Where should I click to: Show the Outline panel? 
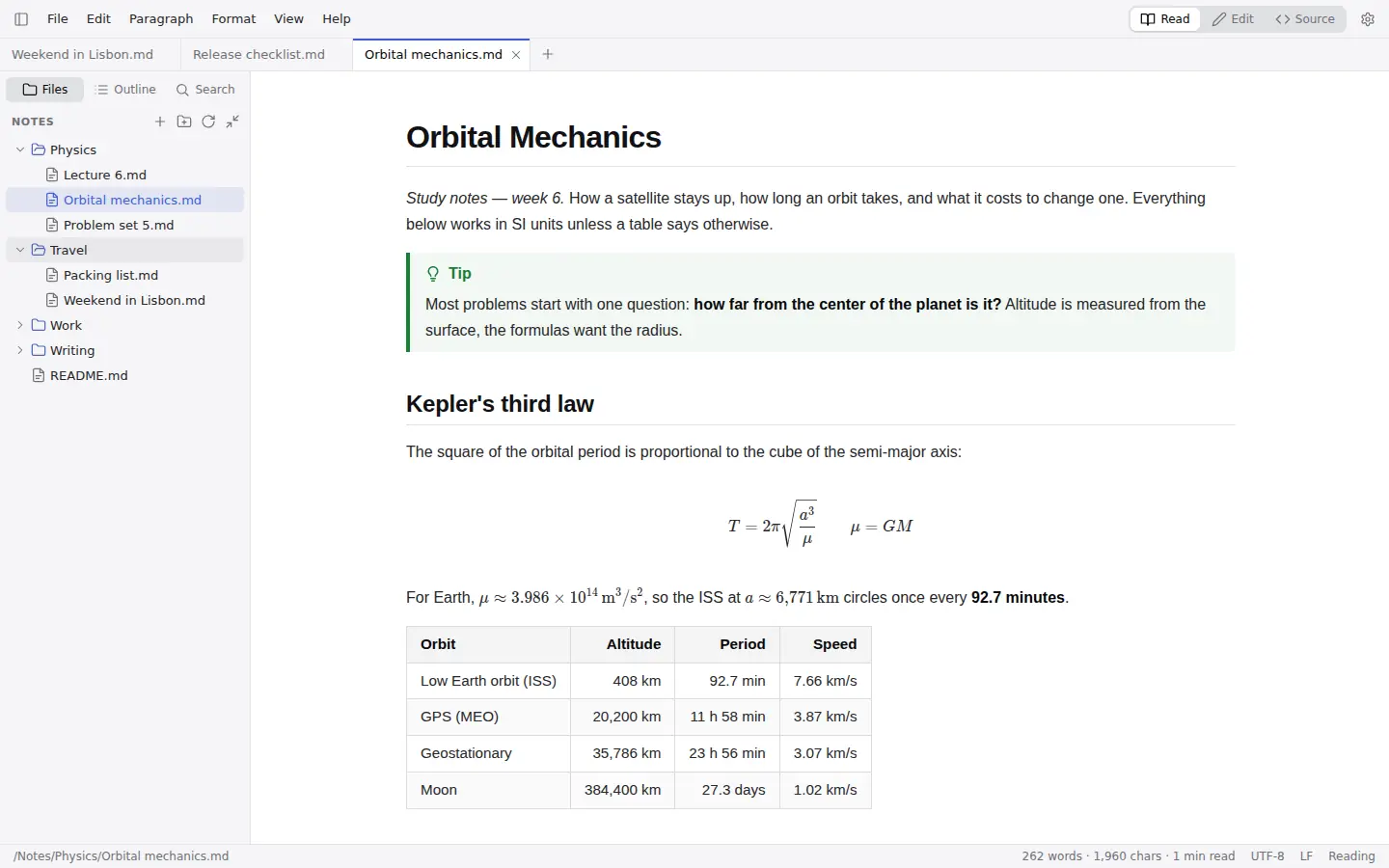pos(126,90)
